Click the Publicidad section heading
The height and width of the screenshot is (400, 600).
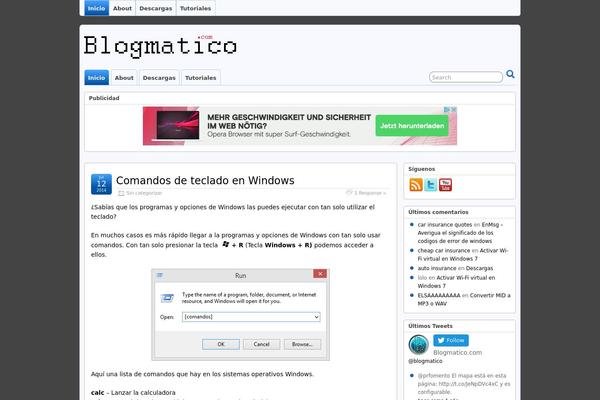[x=104, y=98]
